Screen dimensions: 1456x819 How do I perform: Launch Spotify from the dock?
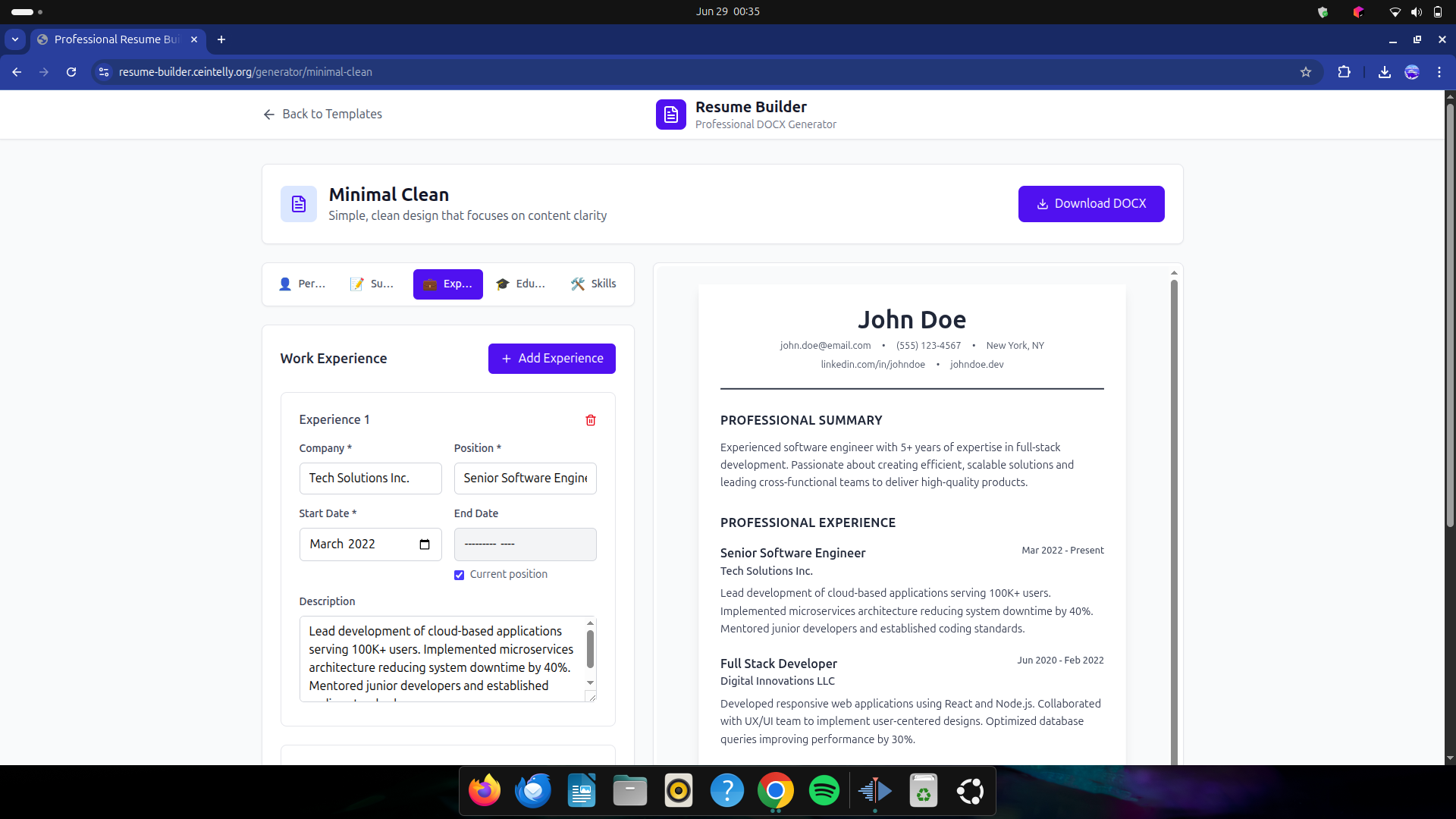(824, 791)
